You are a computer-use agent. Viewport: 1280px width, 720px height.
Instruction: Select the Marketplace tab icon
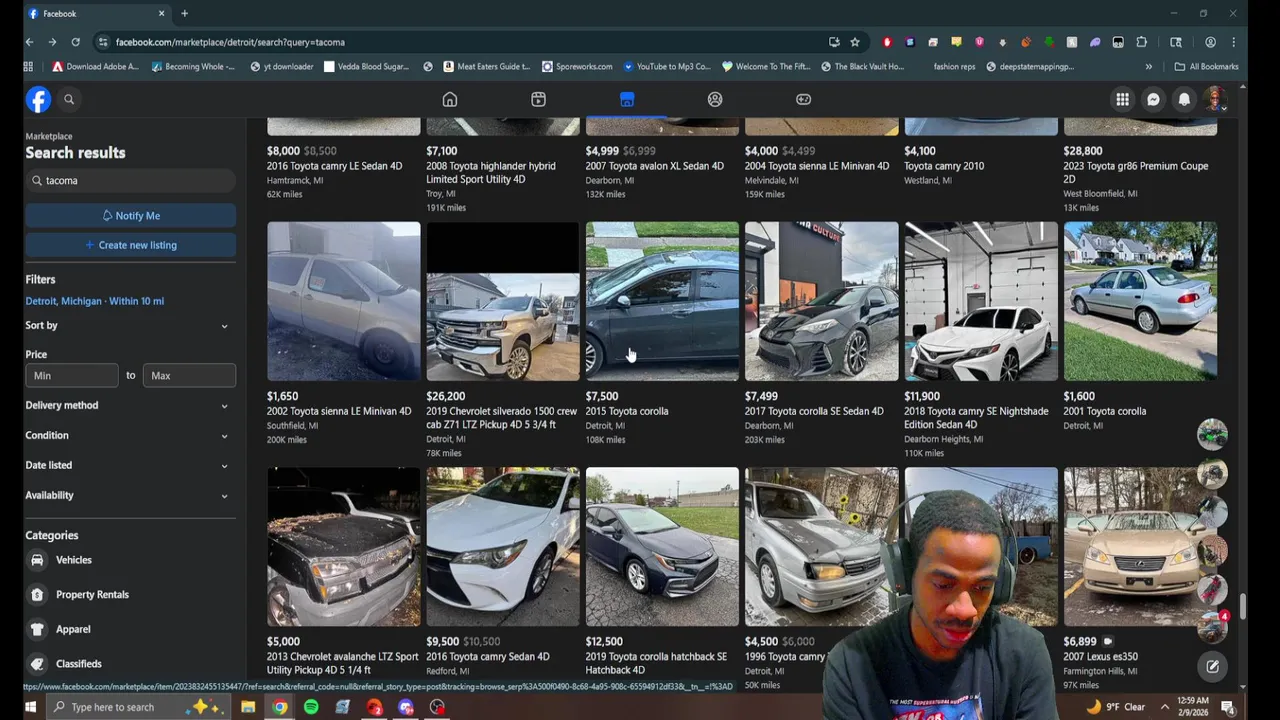pyautogui.click(x=627, y=99)
